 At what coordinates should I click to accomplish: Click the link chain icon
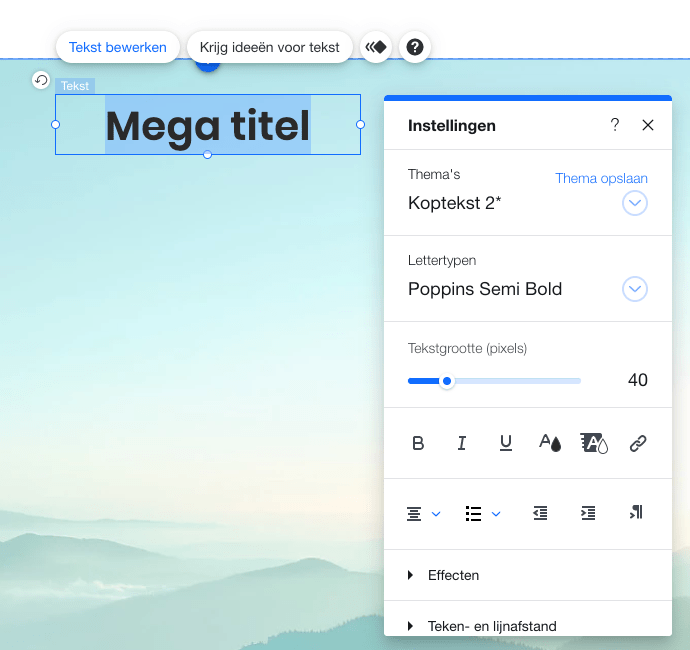click(638, 443)
